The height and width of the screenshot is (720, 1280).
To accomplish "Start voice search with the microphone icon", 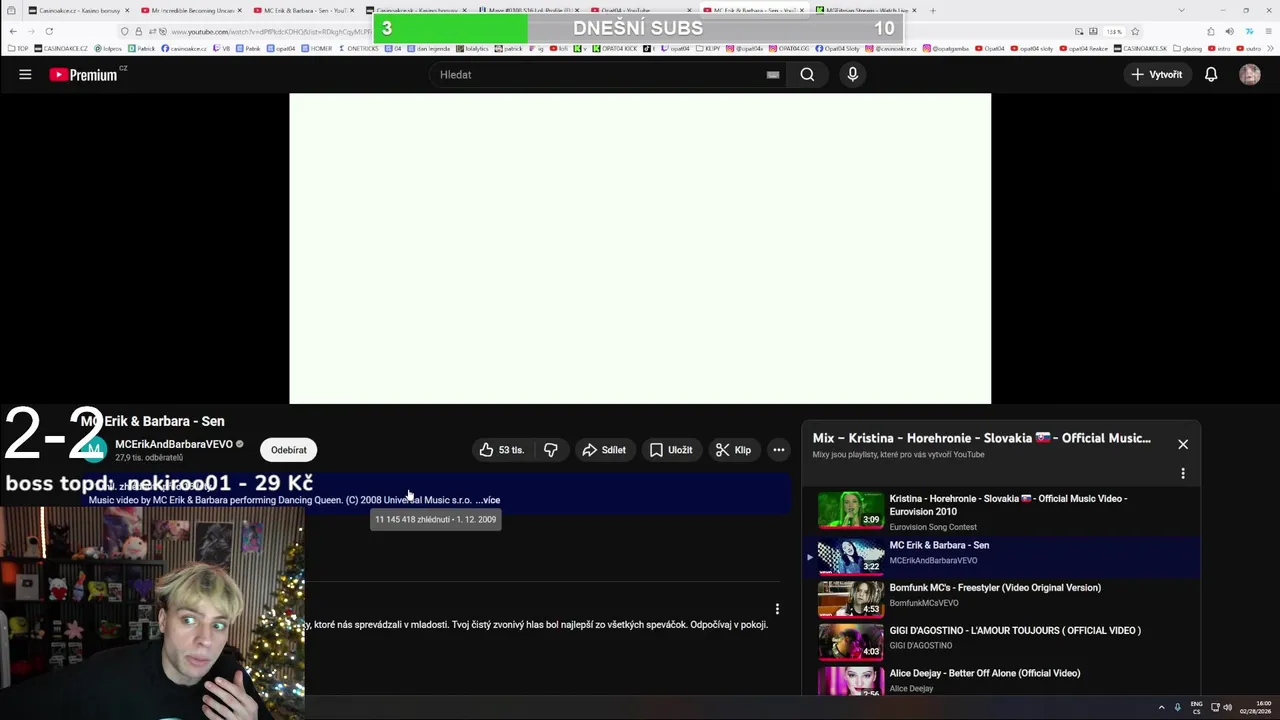I will (x=852, y=74).
